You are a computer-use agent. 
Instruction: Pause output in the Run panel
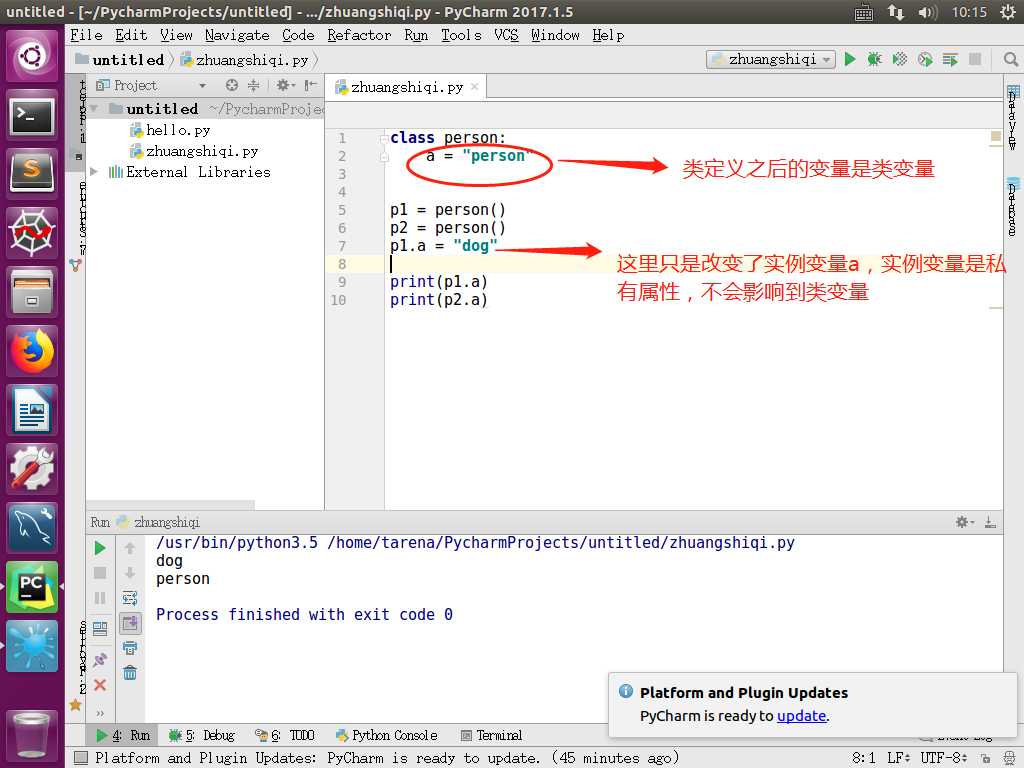click(x=100, y=598)
